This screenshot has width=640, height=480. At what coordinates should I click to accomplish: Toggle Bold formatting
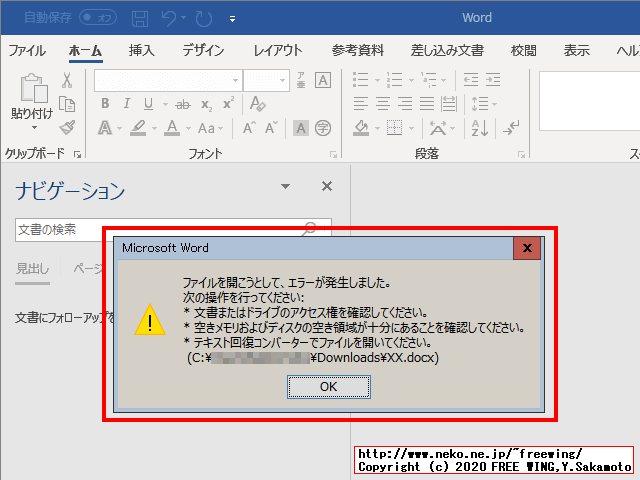105,104
